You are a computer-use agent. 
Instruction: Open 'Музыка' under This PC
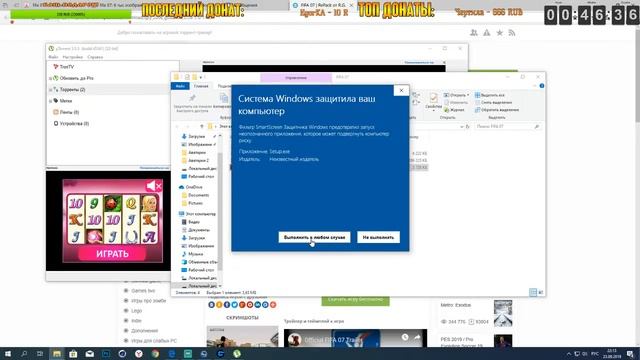[192, 254]
